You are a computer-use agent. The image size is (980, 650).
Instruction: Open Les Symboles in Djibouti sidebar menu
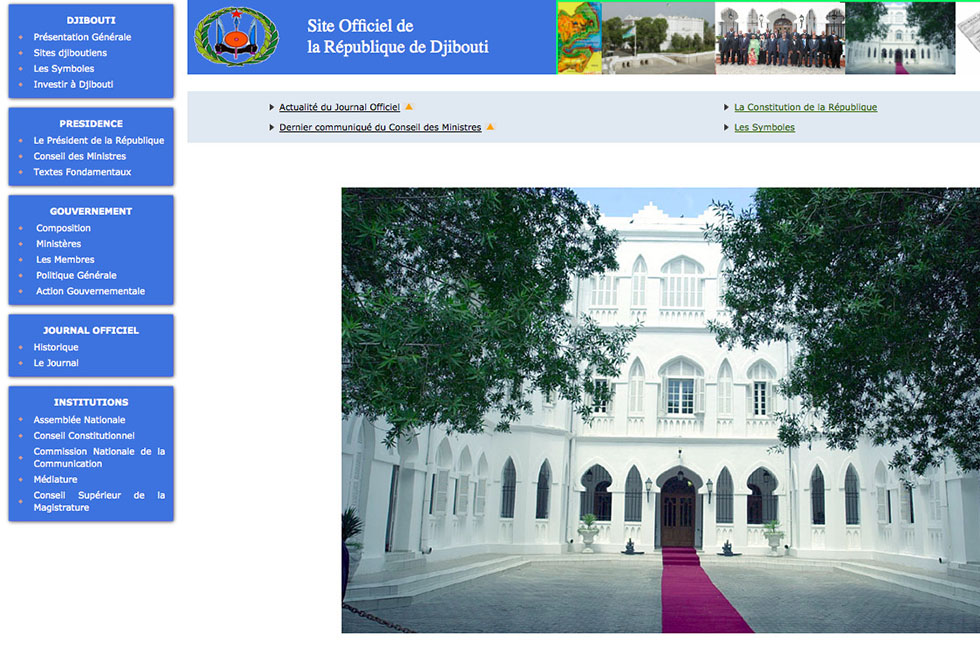(64, 68)
